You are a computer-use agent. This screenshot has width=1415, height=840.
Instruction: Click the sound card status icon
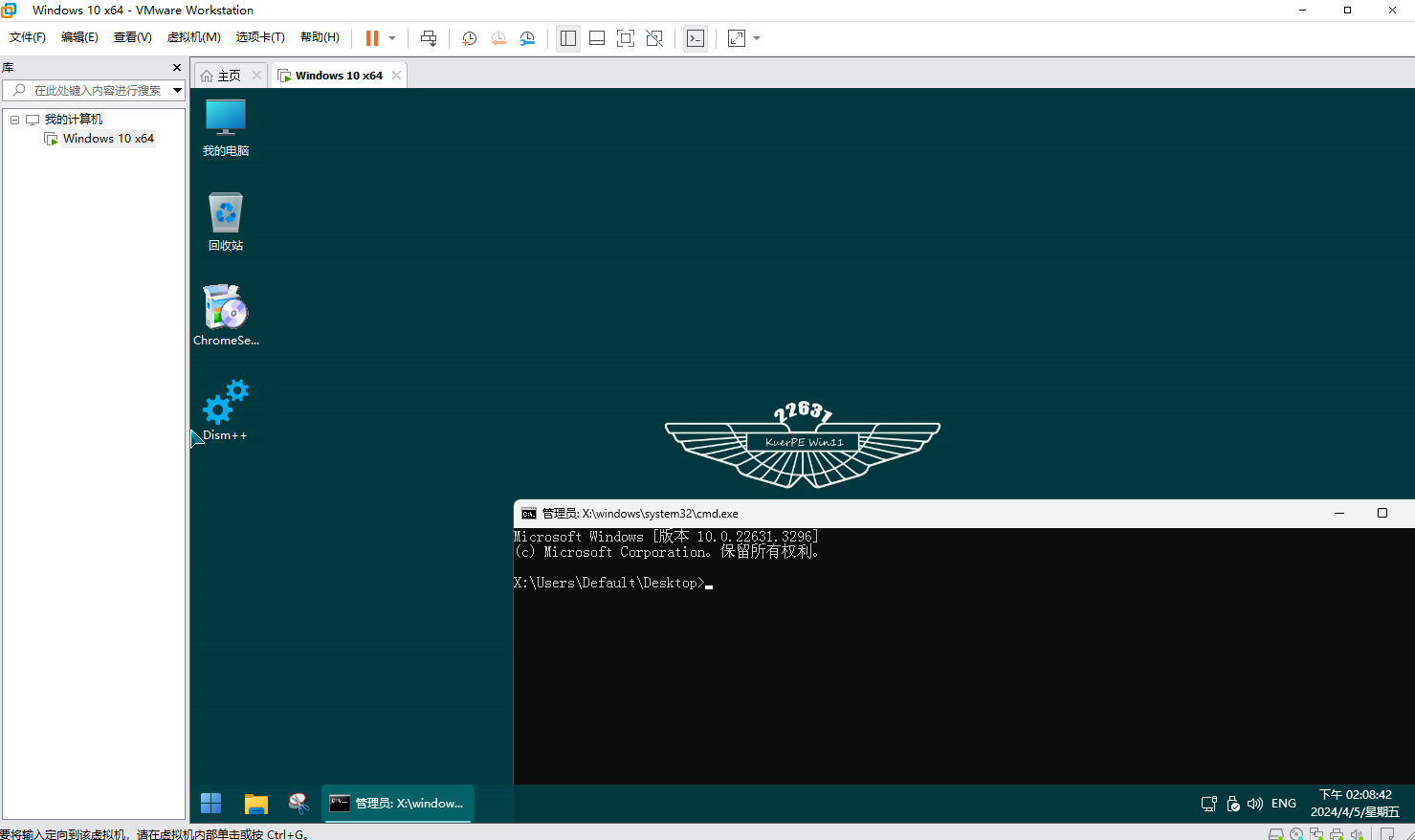(1357, 834)
